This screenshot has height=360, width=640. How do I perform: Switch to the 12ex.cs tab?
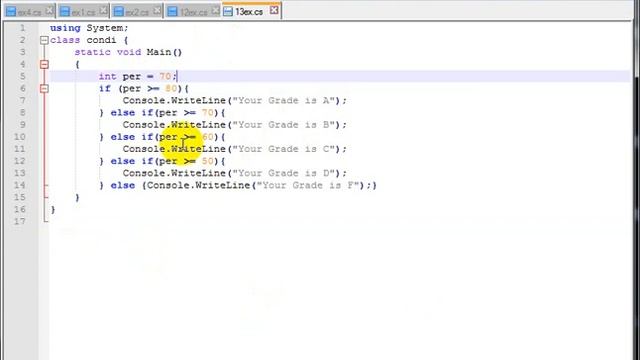[193, 11]
